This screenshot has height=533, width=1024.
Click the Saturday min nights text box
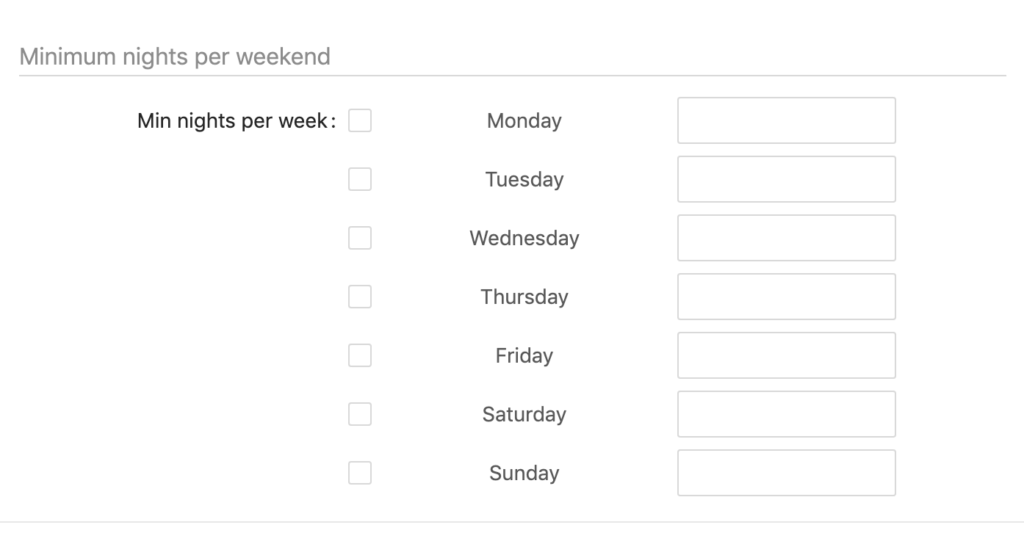click(786, 414)
